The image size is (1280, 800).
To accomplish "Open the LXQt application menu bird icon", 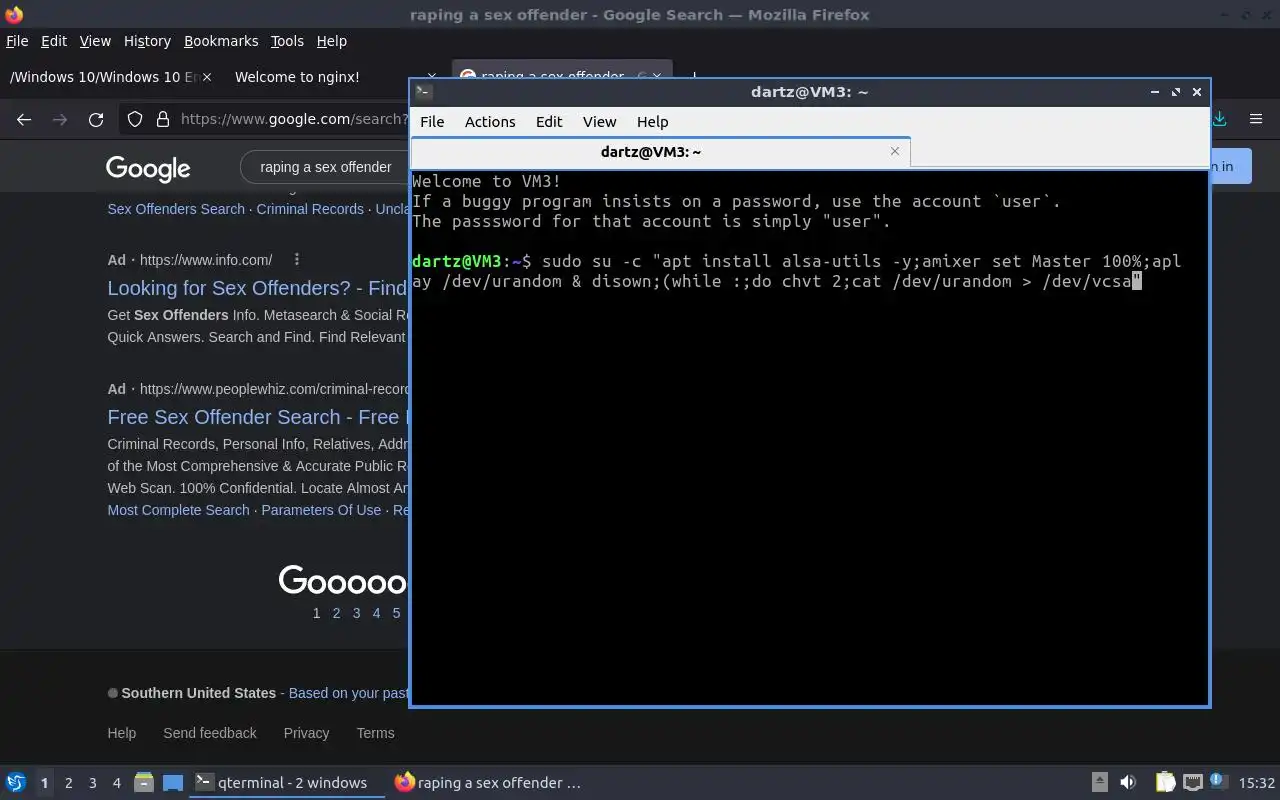I will (15, 782).
